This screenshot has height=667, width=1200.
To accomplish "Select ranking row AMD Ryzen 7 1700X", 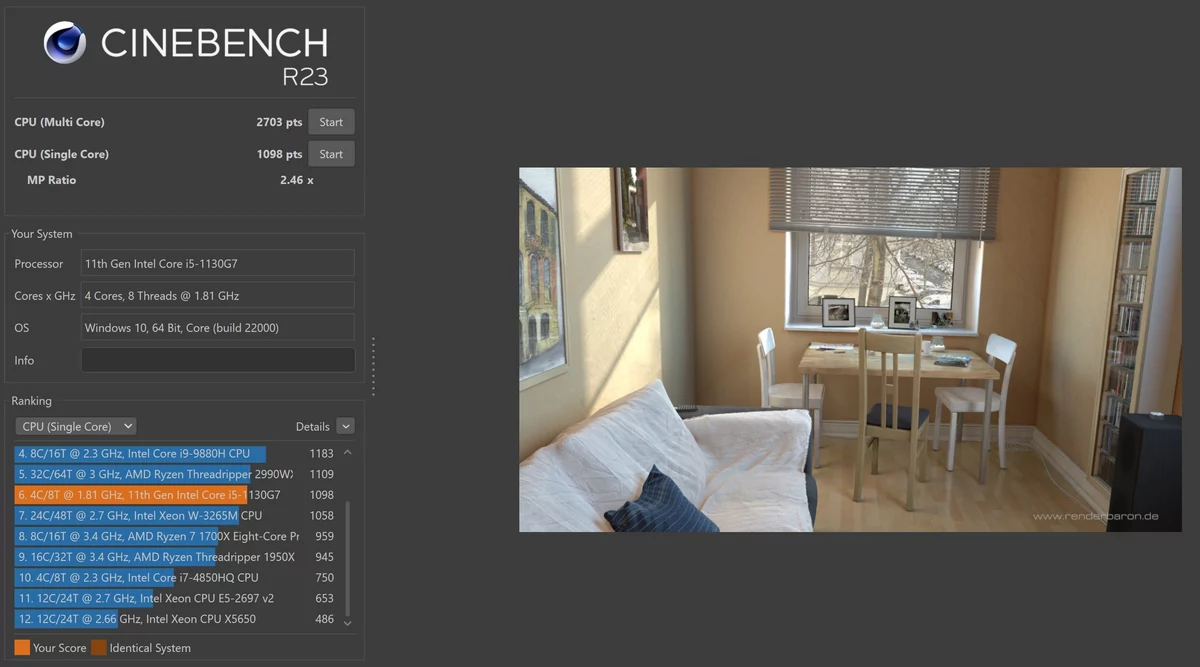I will point(175,536).
